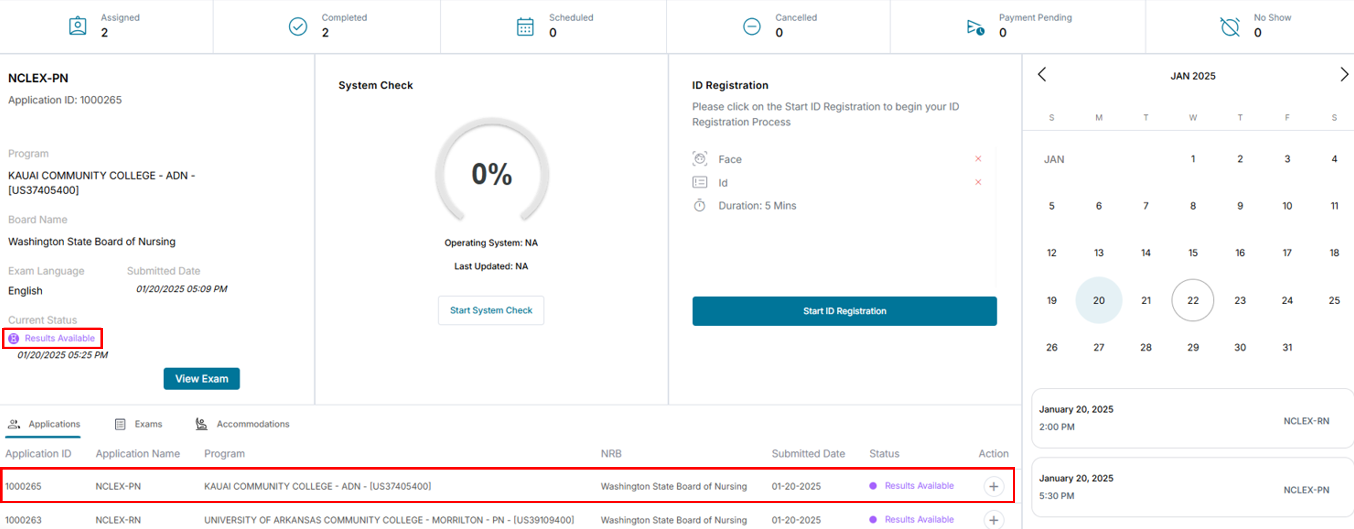Expand actions for application 1000265

click(x=993, y=486)
